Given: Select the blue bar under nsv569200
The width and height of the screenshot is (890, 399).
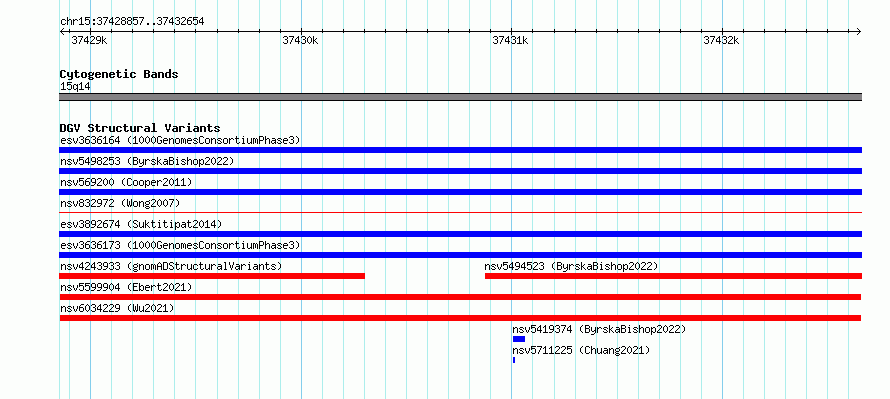Looking at the screenshot, I should (460, 192).
